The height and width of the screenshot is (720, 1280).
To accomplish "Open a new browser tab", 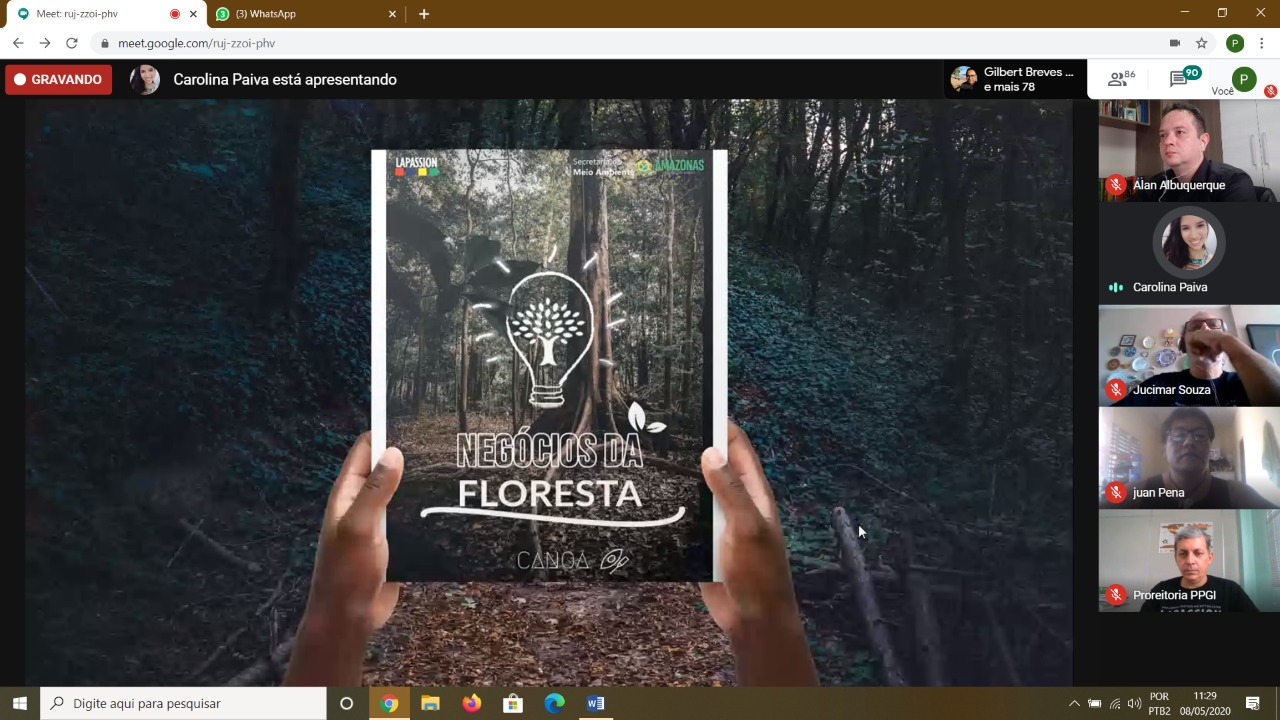I will coord(424,14).
